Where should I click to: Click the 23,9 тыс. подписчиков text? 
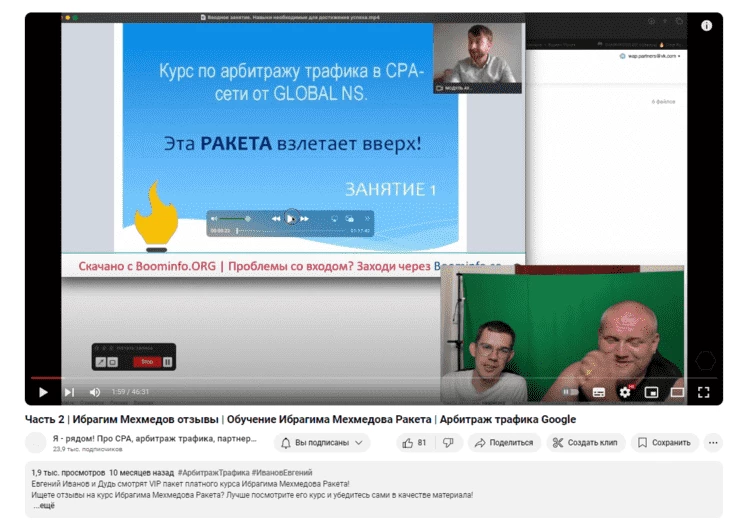[87, 449]
